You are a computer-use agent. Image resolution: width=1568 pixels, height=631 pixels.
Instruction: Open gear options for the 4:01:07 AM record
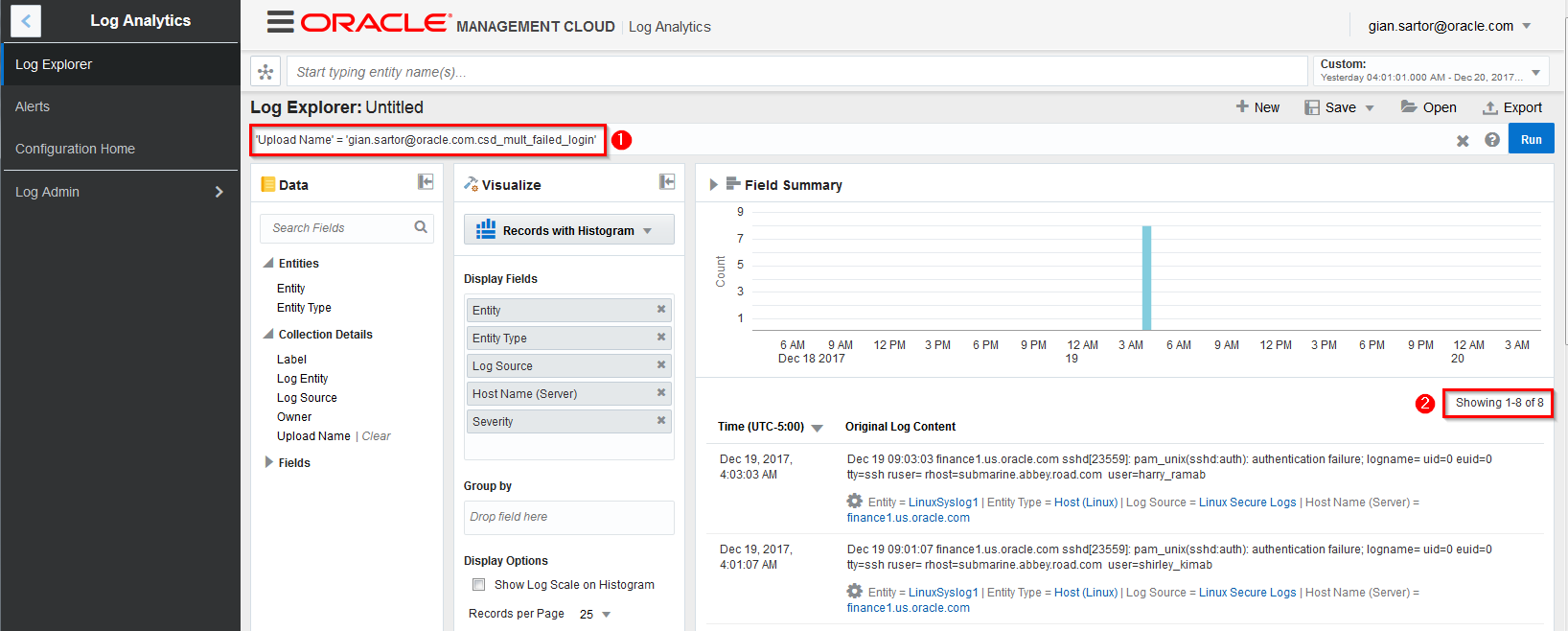[855, 591]
